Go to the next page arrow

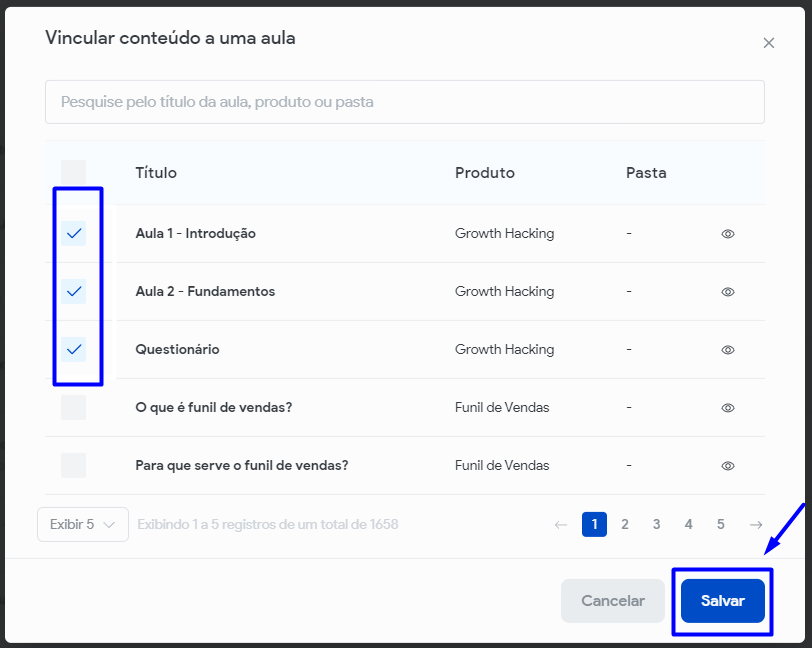tap(756, 524)
